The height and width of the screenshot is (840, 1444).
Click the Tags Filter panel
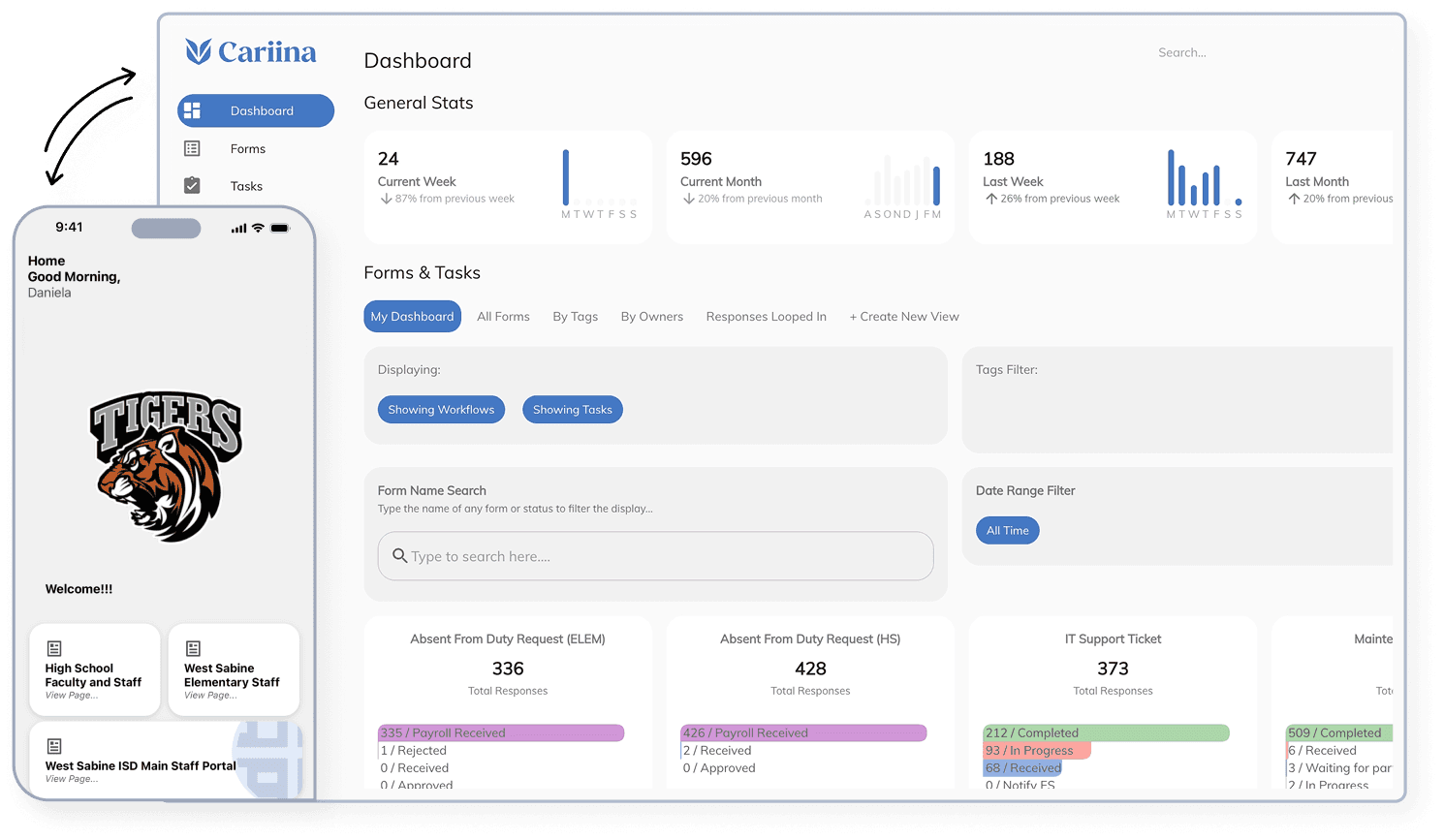(x=1177, y=400)
